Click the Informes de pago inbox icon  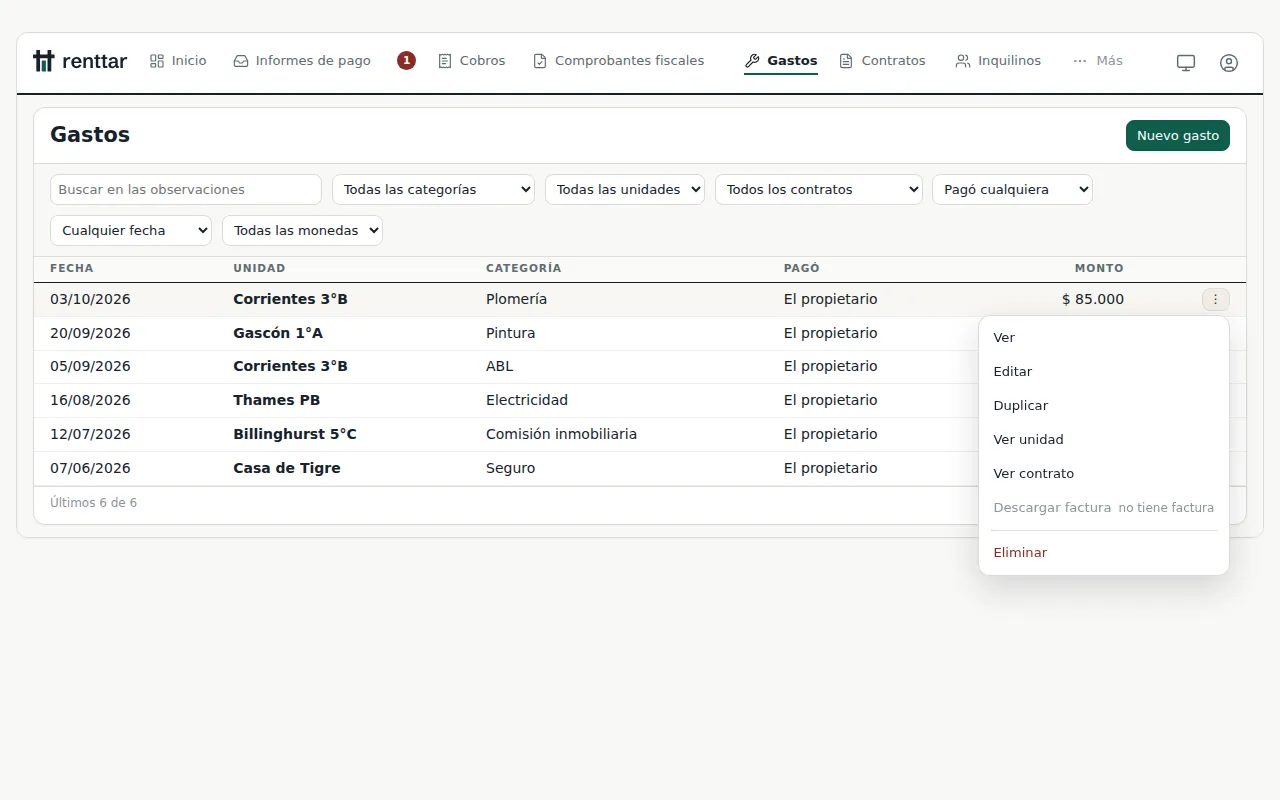(x=241, y=61)
